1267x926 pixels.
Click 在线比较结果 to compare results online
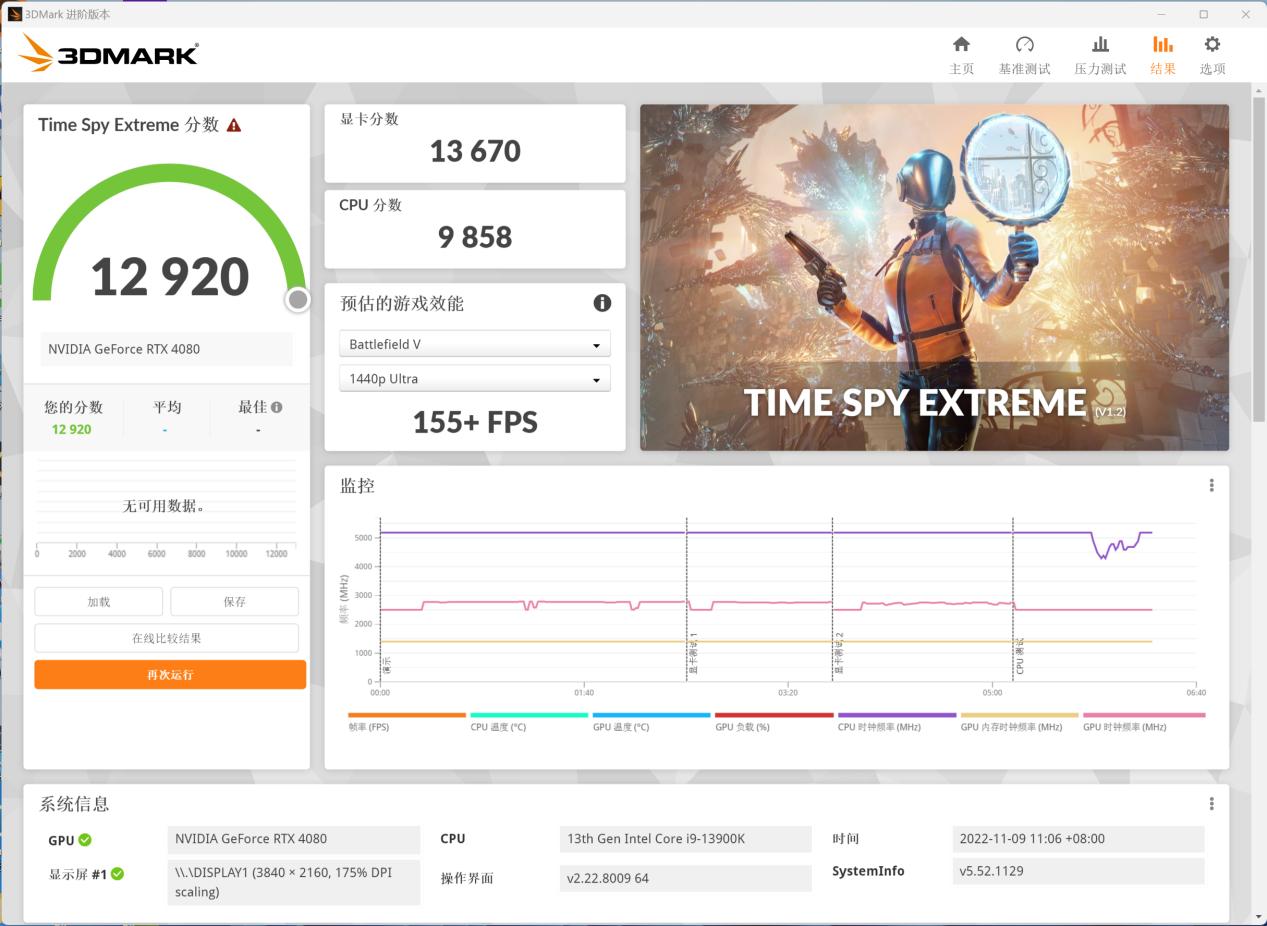166,637
